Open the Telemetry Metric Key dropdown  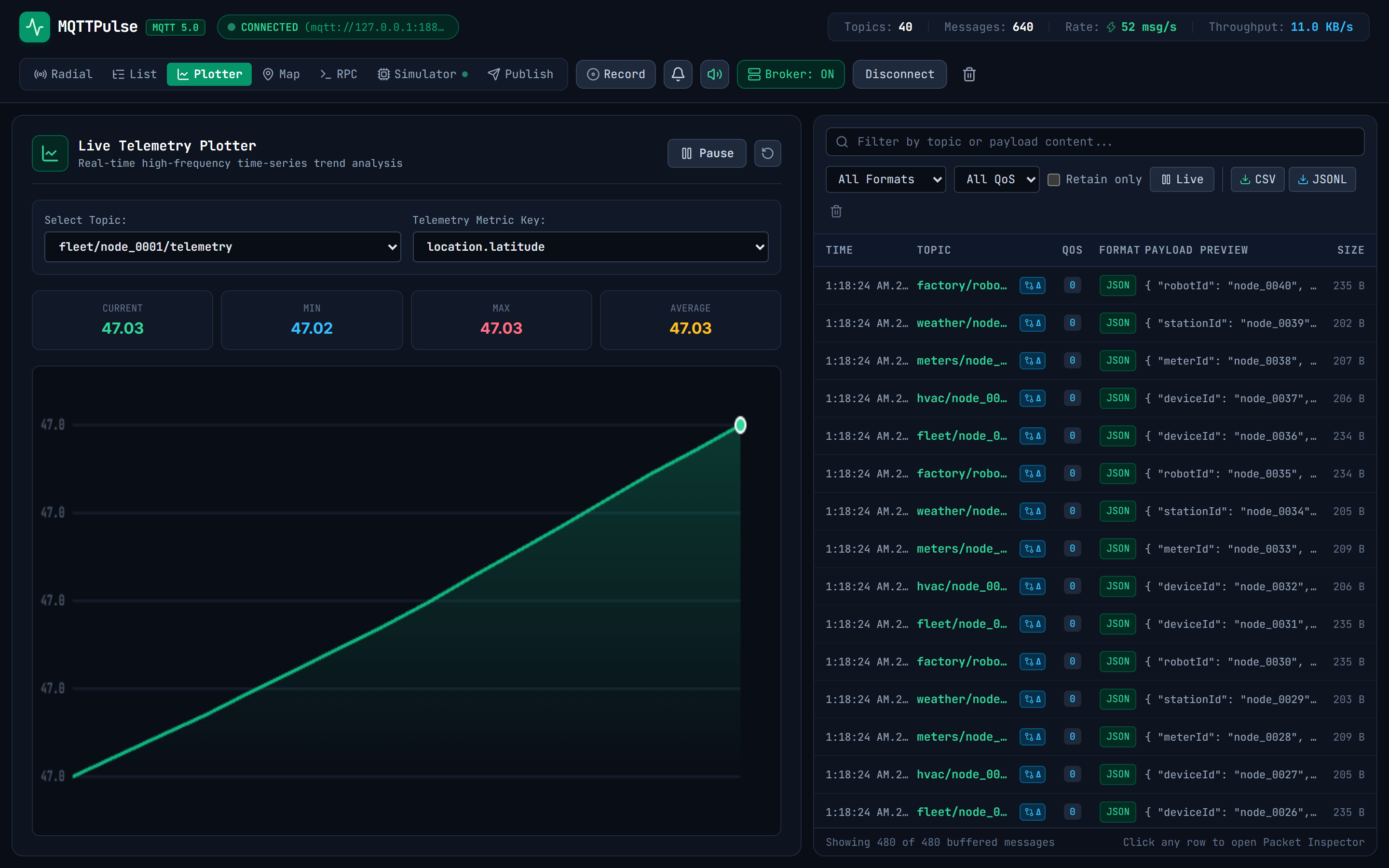[590, 247]
